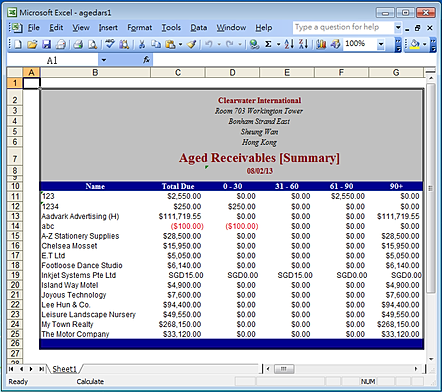Select column G header
The height and width of the screenshot is (392, 442).
coord(396,72)
